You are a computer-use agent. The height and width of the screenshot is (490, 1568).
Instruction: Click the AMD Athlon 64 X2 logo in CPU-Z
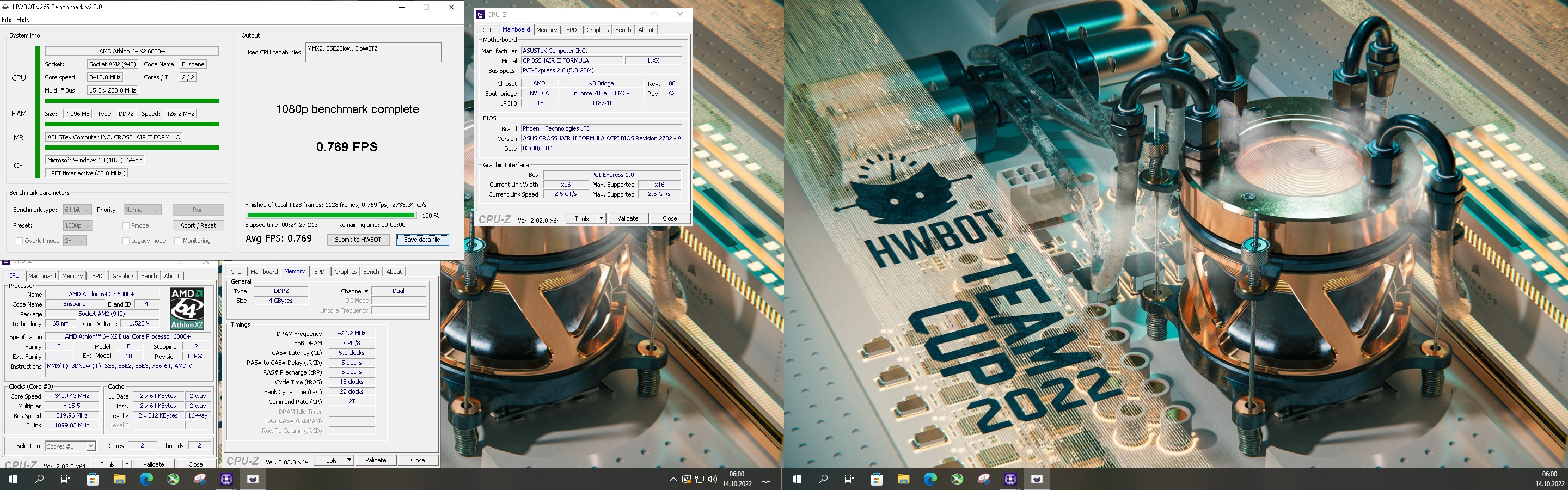point(187,309)
